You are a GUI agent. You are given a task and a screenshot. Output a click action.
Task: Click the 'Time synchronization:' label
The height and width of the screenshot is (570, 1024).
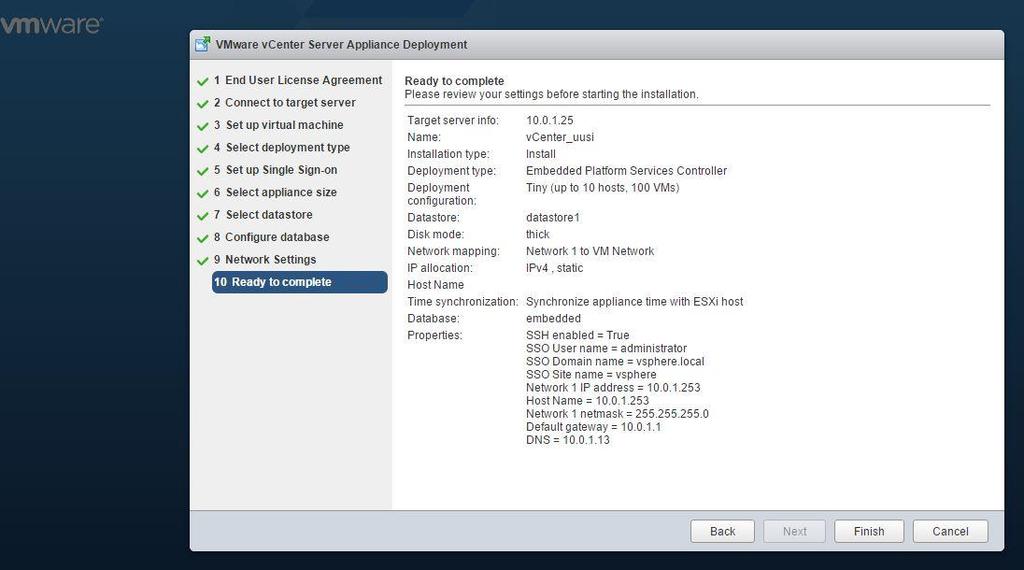[462, 302]
